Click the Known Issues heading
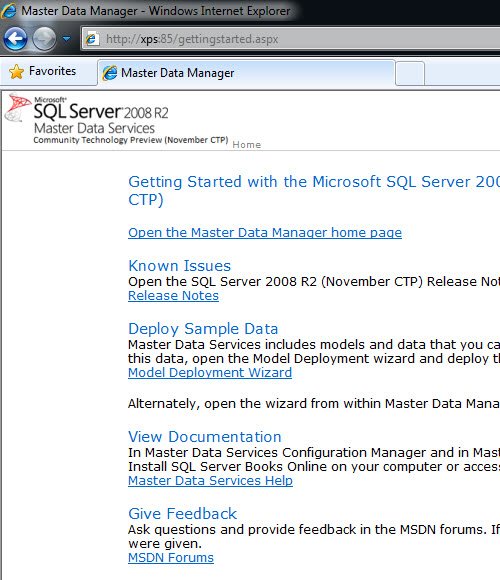This screenshot has height=580, width=500. [x=180, y=266]
